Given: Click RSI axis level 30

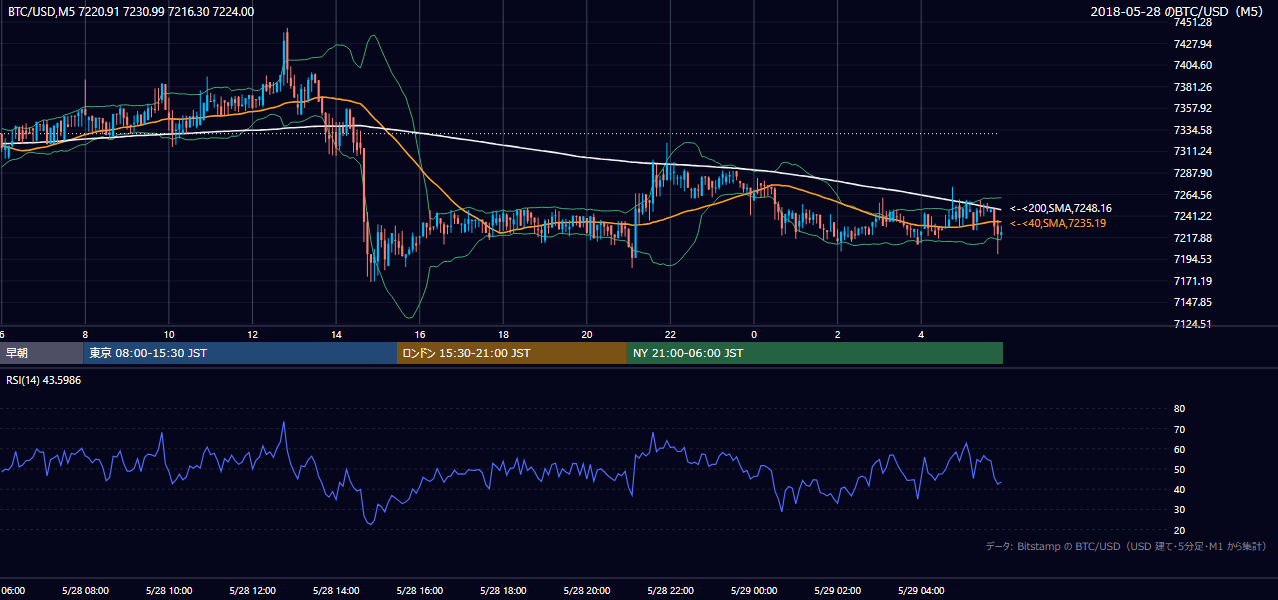Looking at the screenshot, I should (x=1179, y=510).
